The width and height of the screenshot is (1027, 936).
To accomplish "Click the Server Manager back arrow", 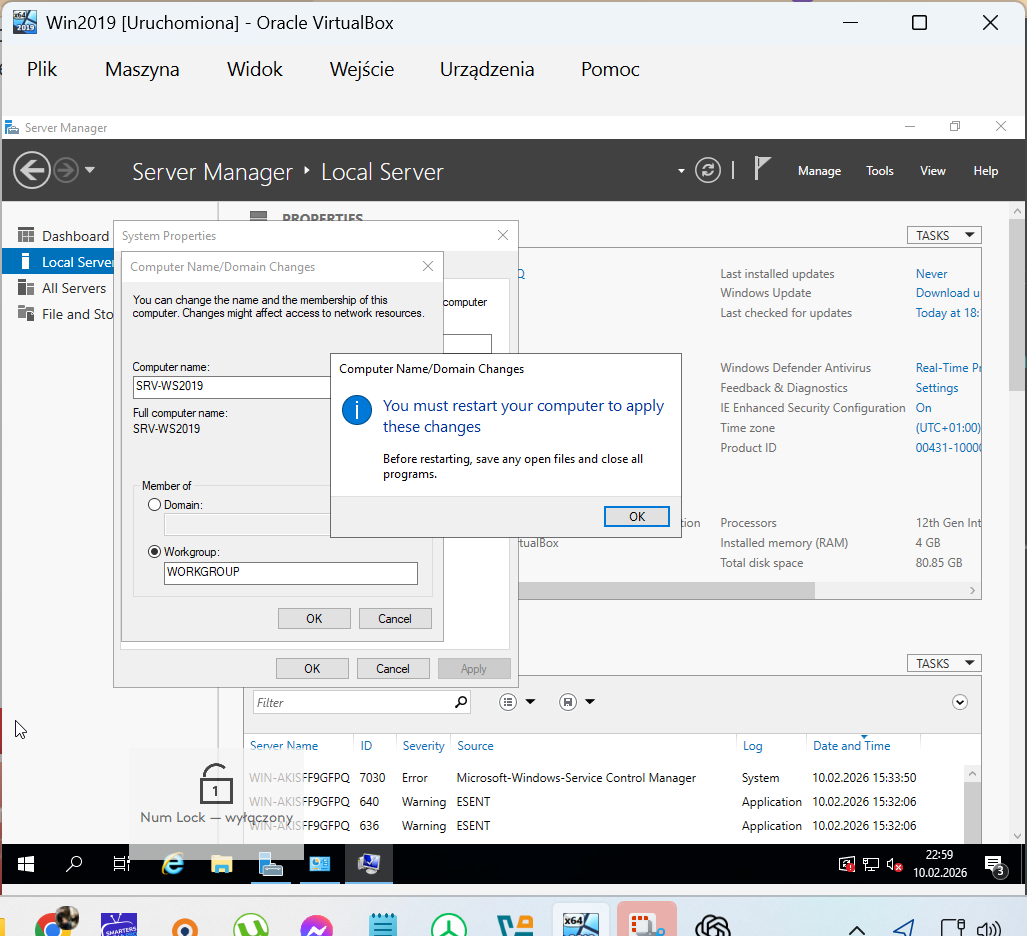I will pos(32,170).
